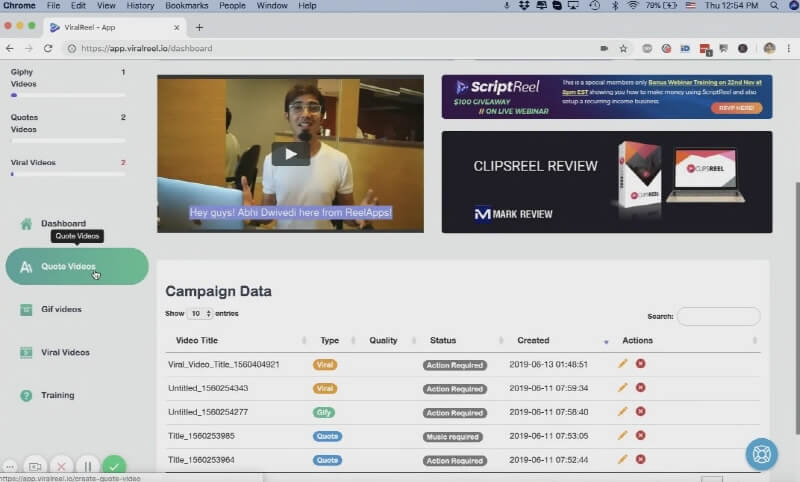Click the Quote badge on Title_1560253964

(328, 460)
